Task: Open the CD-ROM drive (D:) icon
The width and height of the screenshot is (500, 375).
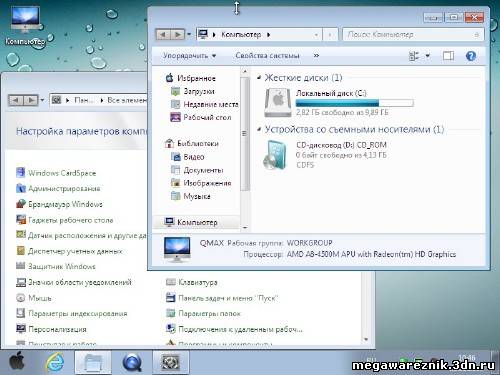Action: point(275,155)
